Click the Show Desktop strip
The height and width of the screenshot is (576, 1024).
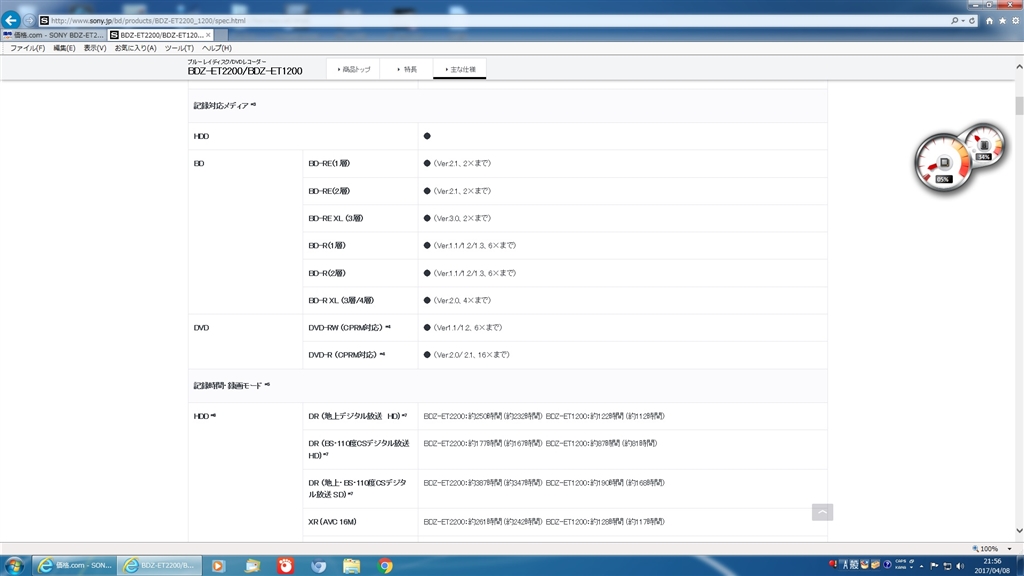1019,566
